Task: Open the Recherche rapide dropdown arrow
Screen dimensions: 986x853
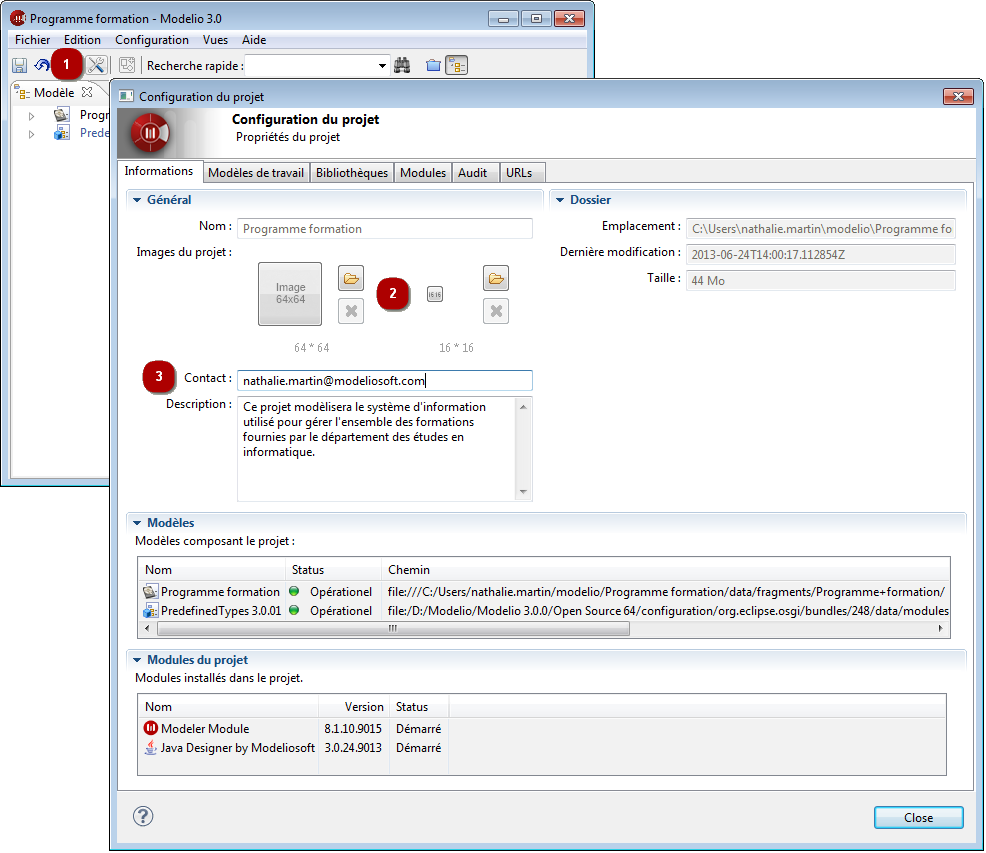Action: 382,66
